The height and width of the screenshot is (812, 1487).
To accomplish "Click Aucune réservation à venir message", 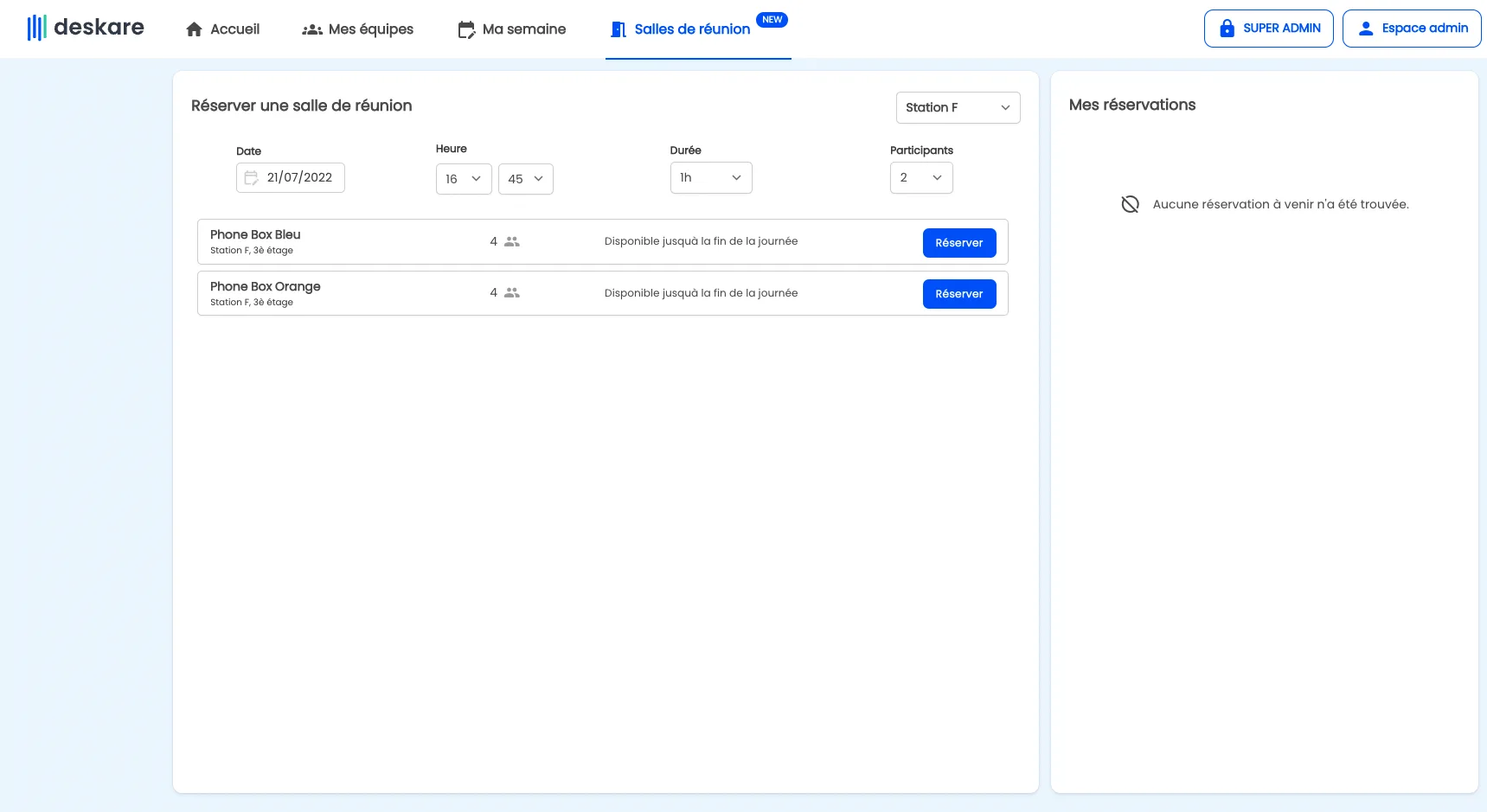I will click(x=1281, y=204).
